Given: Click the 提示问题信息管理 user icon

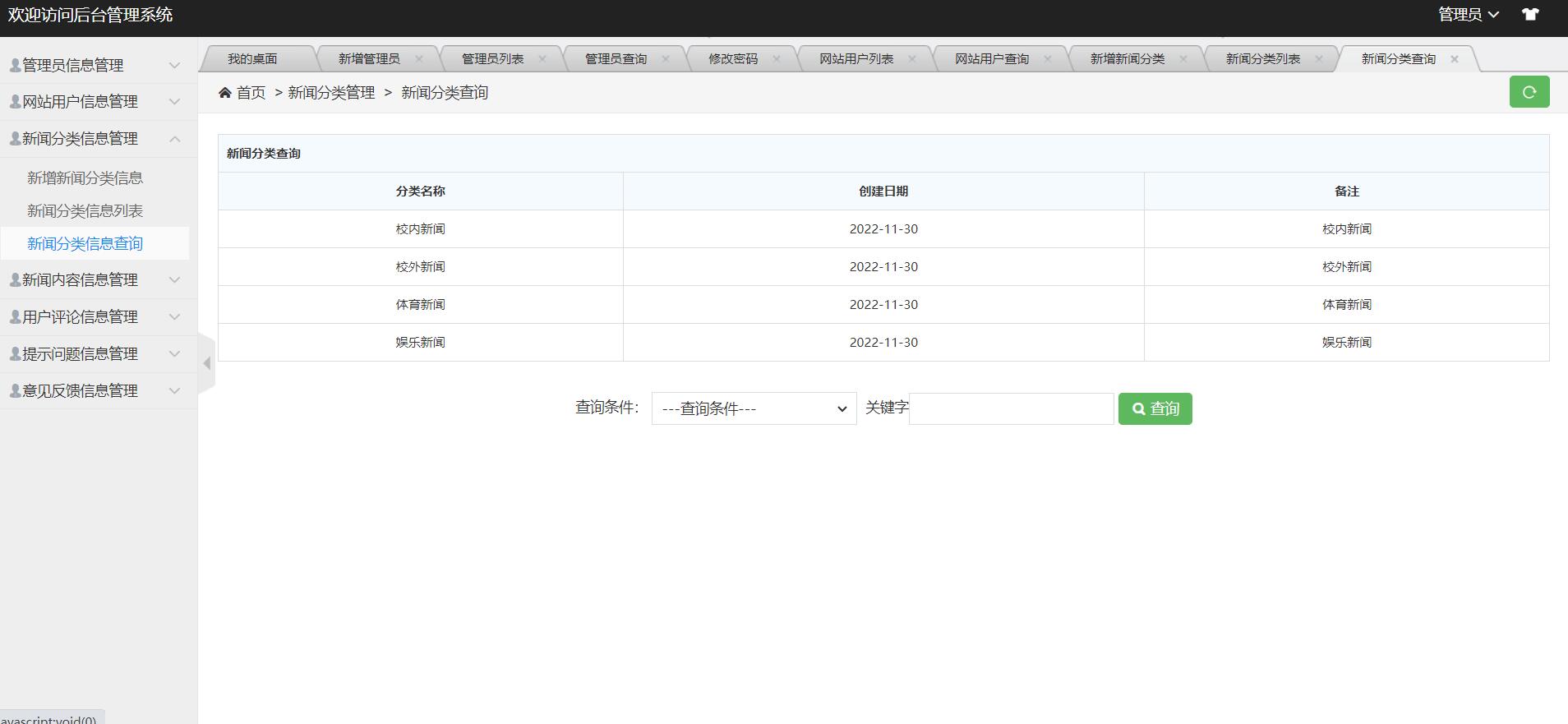Looking at the screenshot, I should point(15,354).
